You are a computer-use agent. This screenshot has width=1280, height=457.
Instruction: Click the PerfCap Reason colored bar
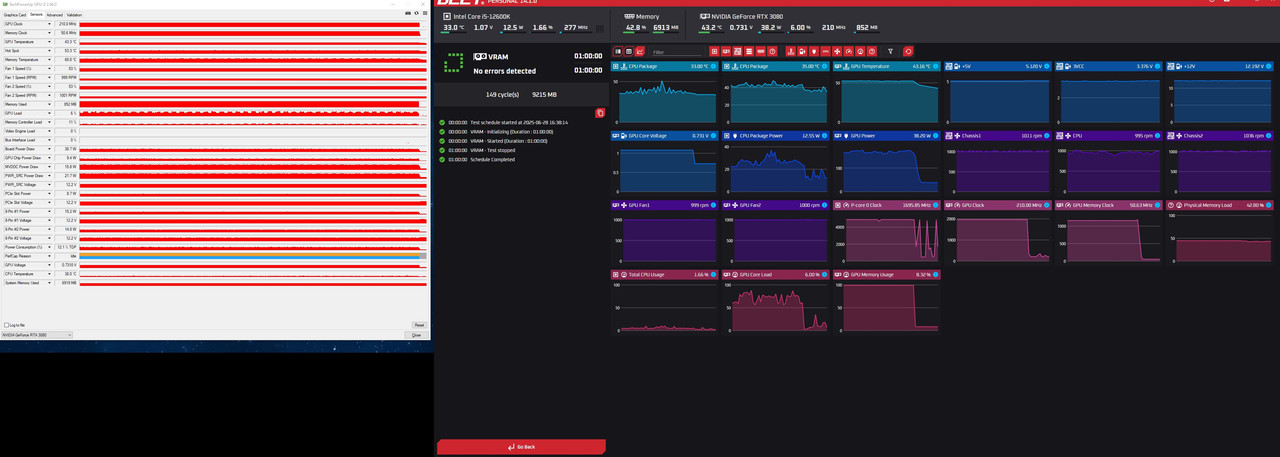pyautogui.click(x=252, y=256)
